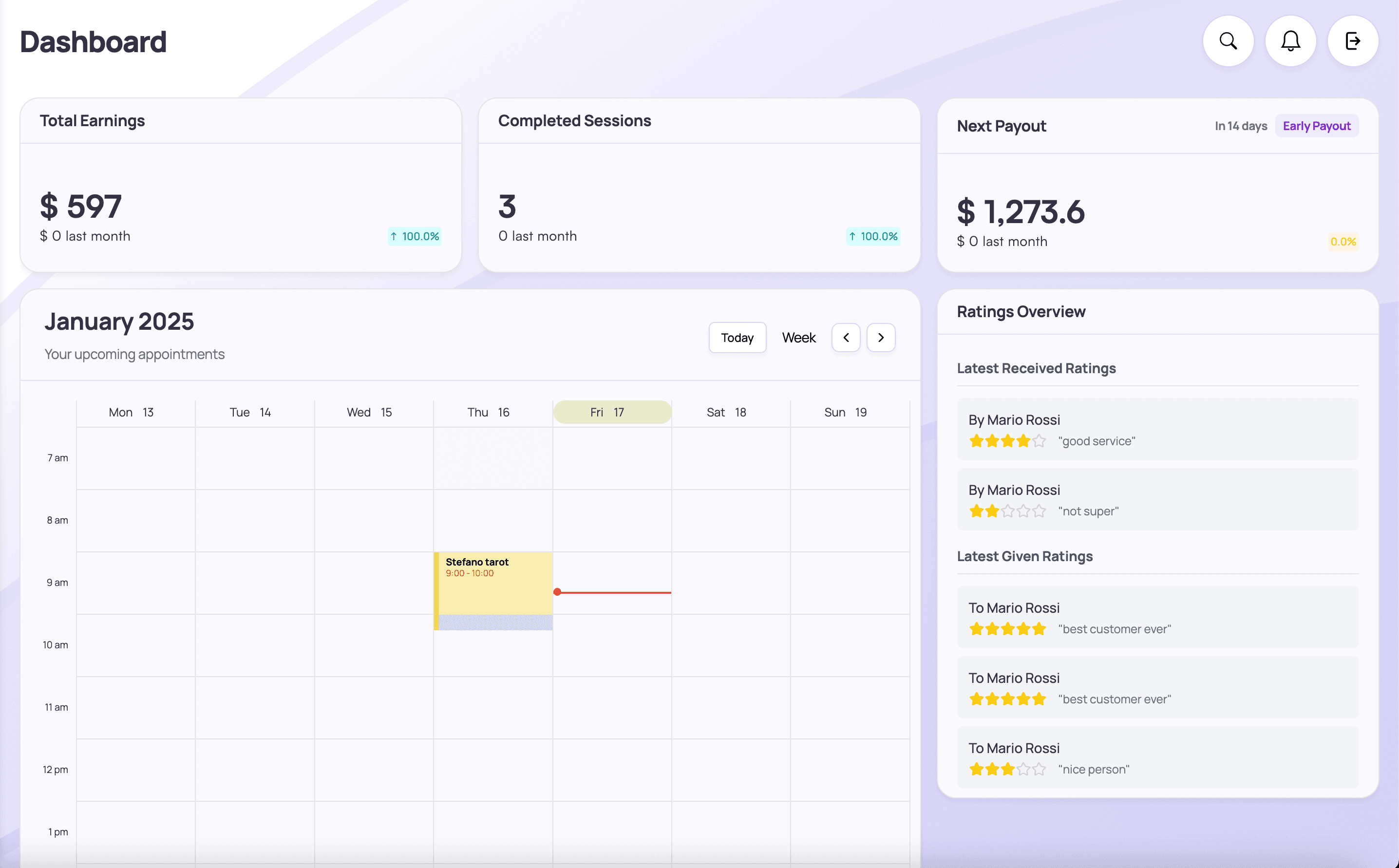
Task: Click the fifth star on the "good service" rating
Action: (1039, 441)
